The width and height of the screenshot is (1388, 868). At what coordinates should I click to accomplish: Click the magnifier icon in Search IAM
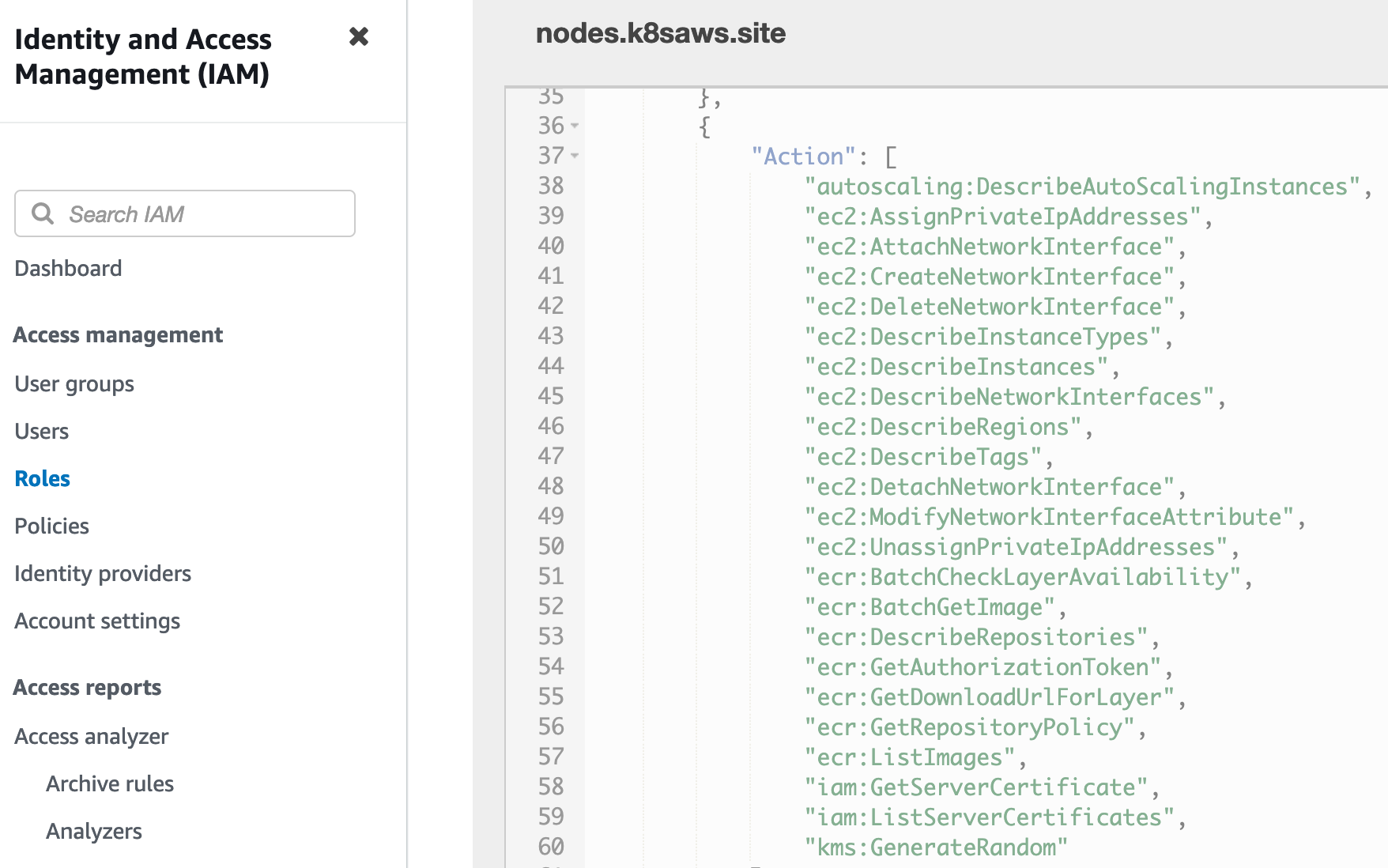click(43, 213)
